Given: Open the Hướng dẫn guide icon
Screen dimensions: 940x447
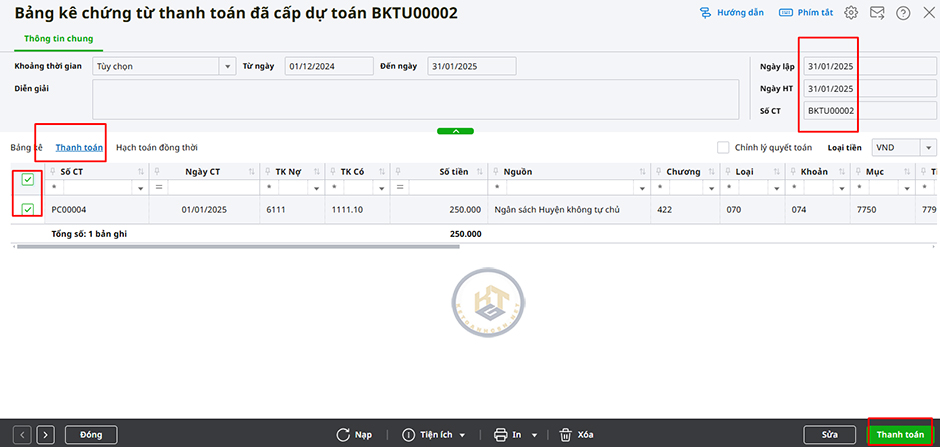Looking at the screenshot, I should point(705,13).
